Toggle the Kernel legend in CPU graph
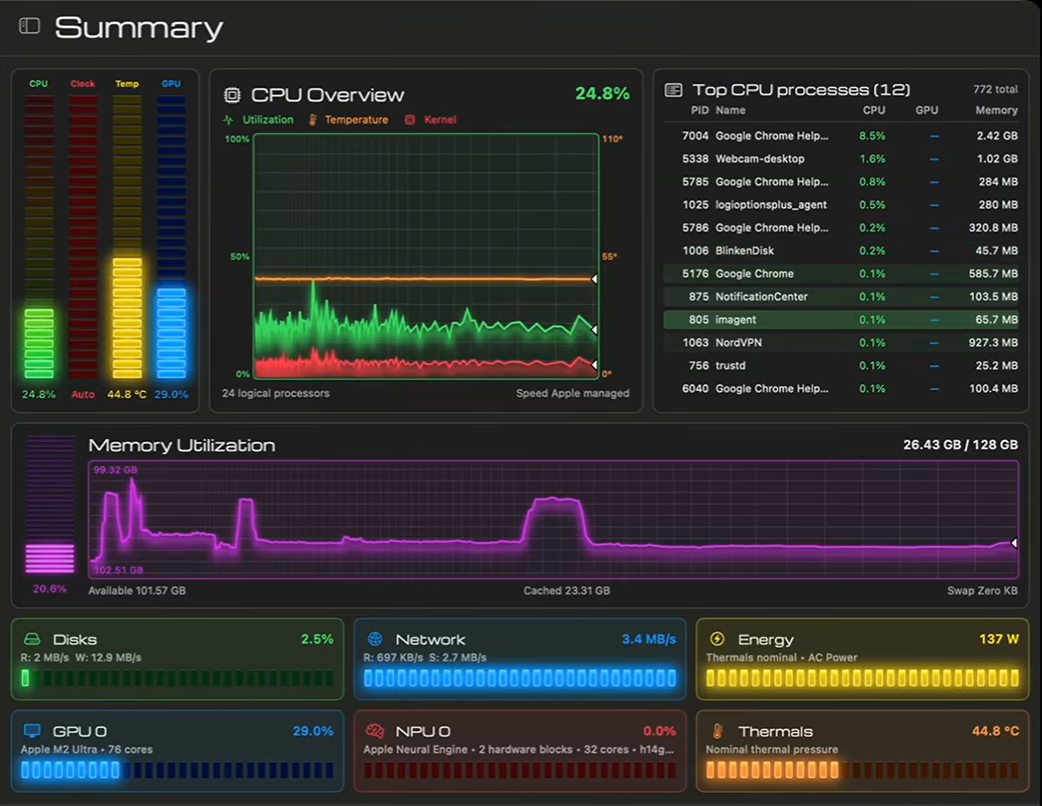The width and height of the screenshot is (1042, 806). click(x=431, y=120)
